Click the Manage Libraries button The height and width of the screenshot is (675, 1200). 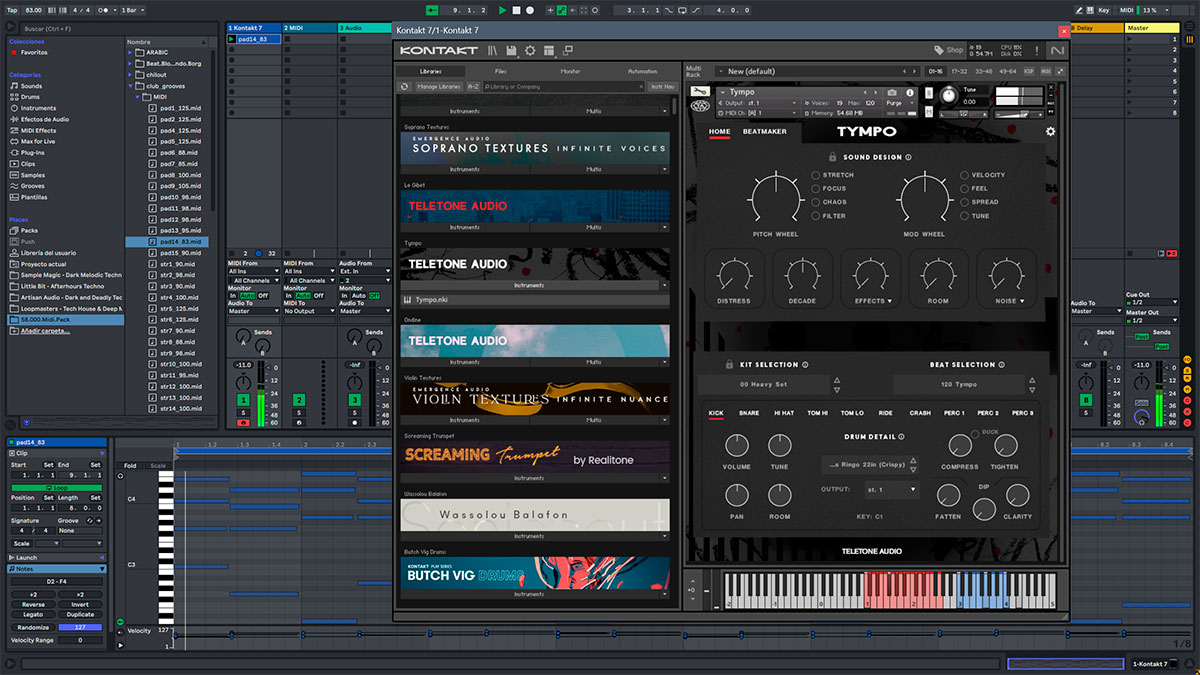438,87
